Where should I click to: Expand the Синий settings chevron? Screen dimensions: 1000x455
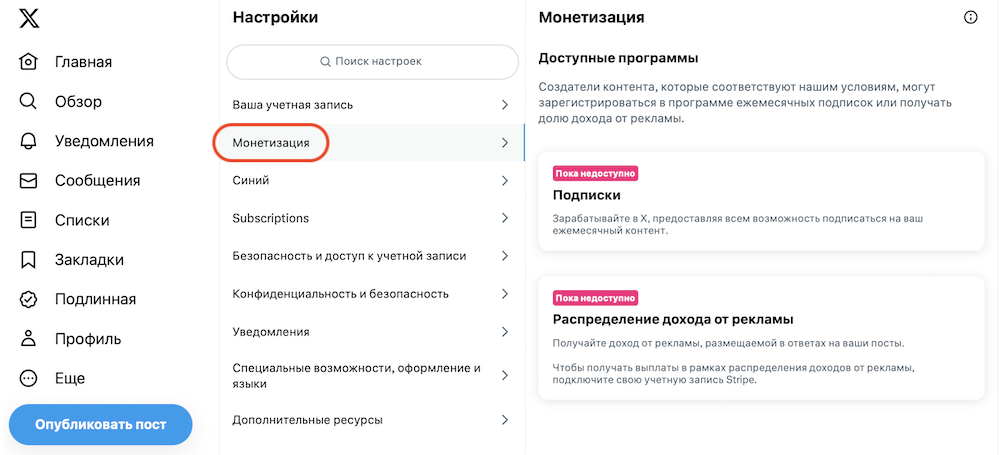click(504, 181)
